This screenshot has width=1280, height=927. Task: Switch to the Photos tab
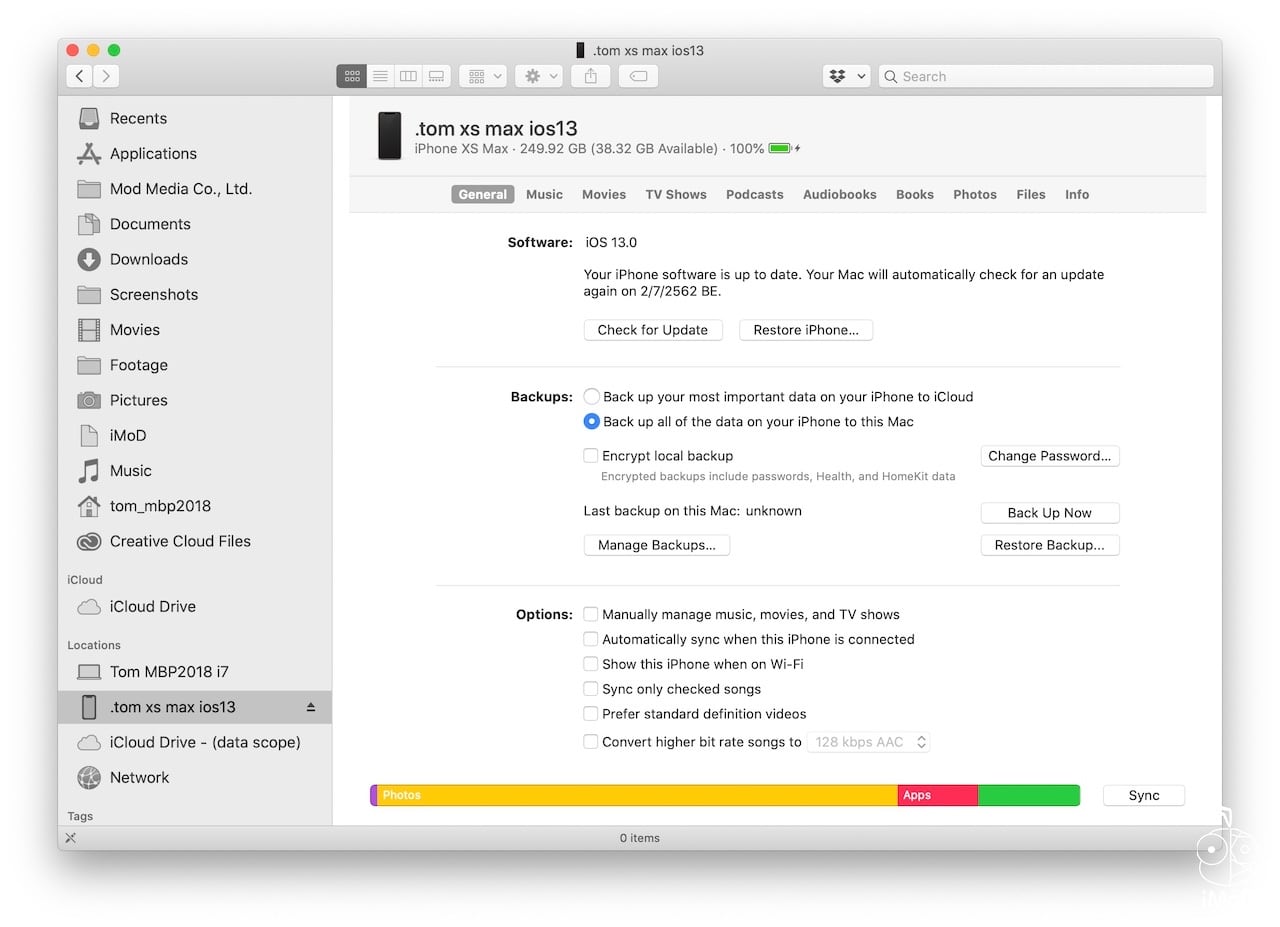(974, 194)
